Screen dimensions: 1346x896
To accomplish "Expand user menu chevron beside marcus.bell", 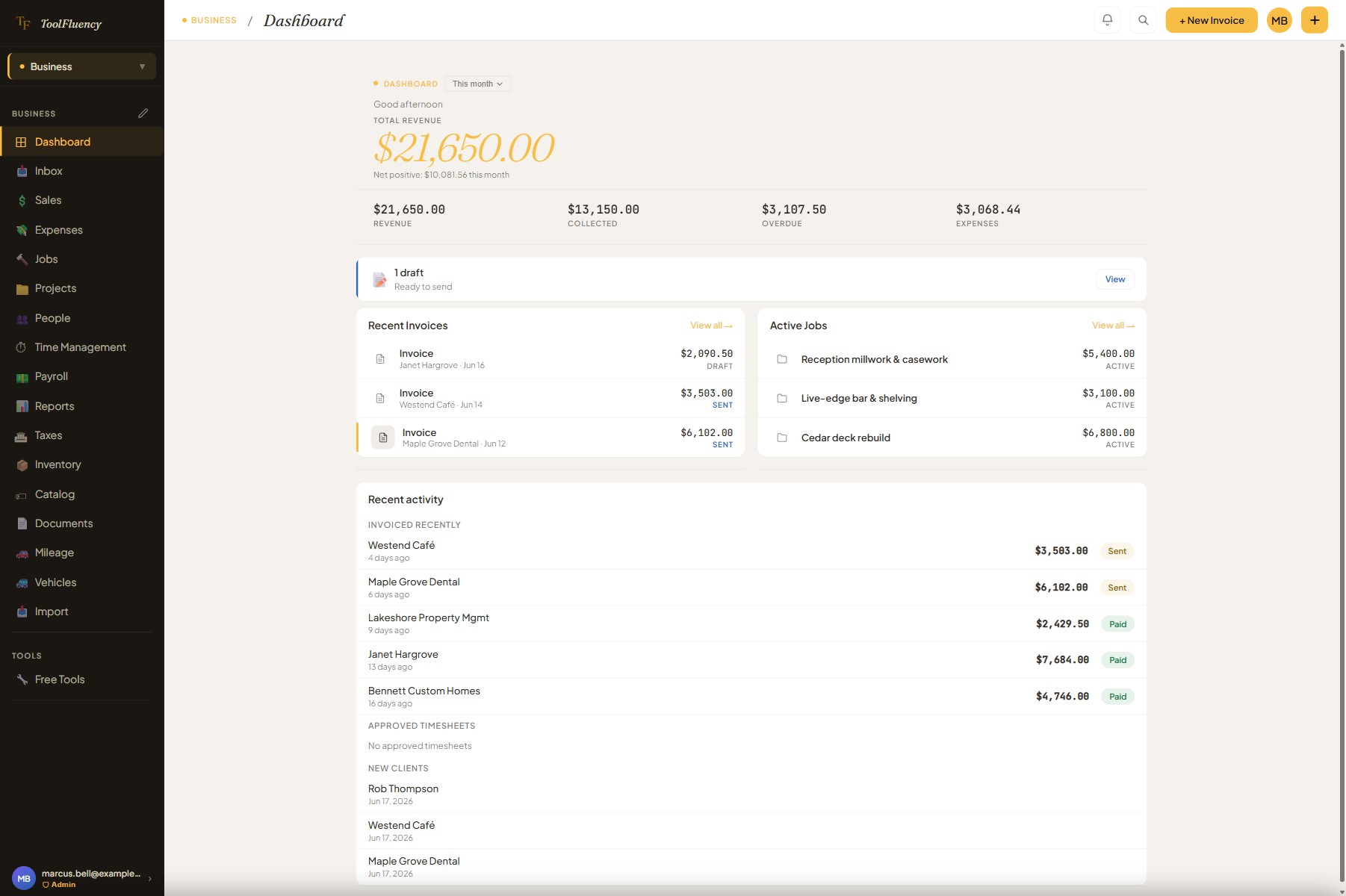I will click(x=150, y=879).
